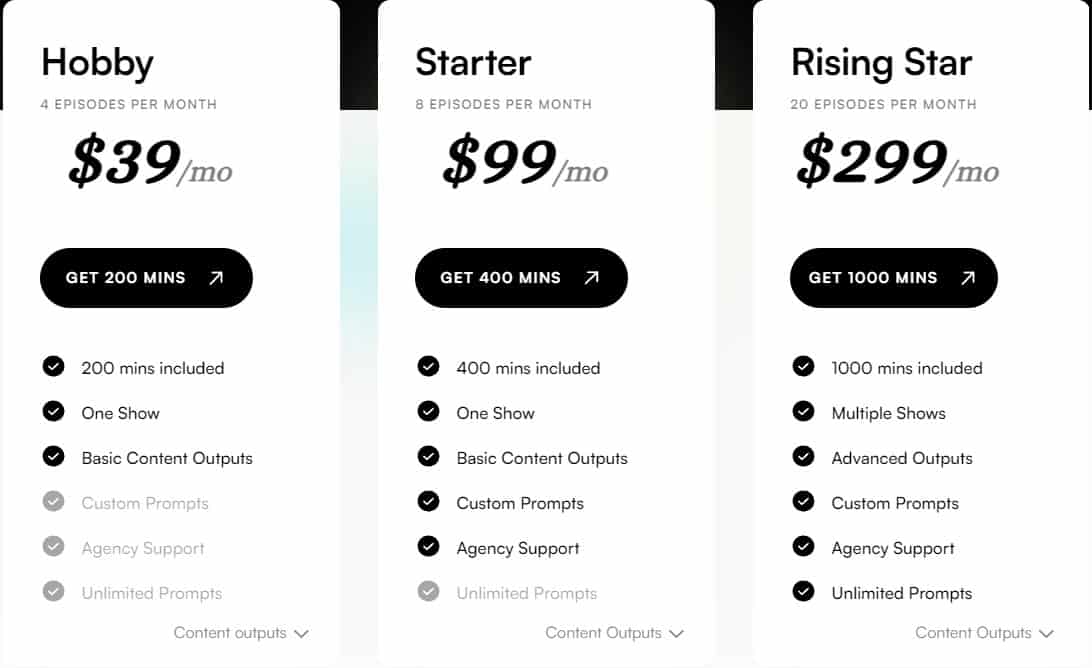This screenshot has height=668, width=1092.
Task: Click the GET 1000 MINS button
Action: pos(893,278)
